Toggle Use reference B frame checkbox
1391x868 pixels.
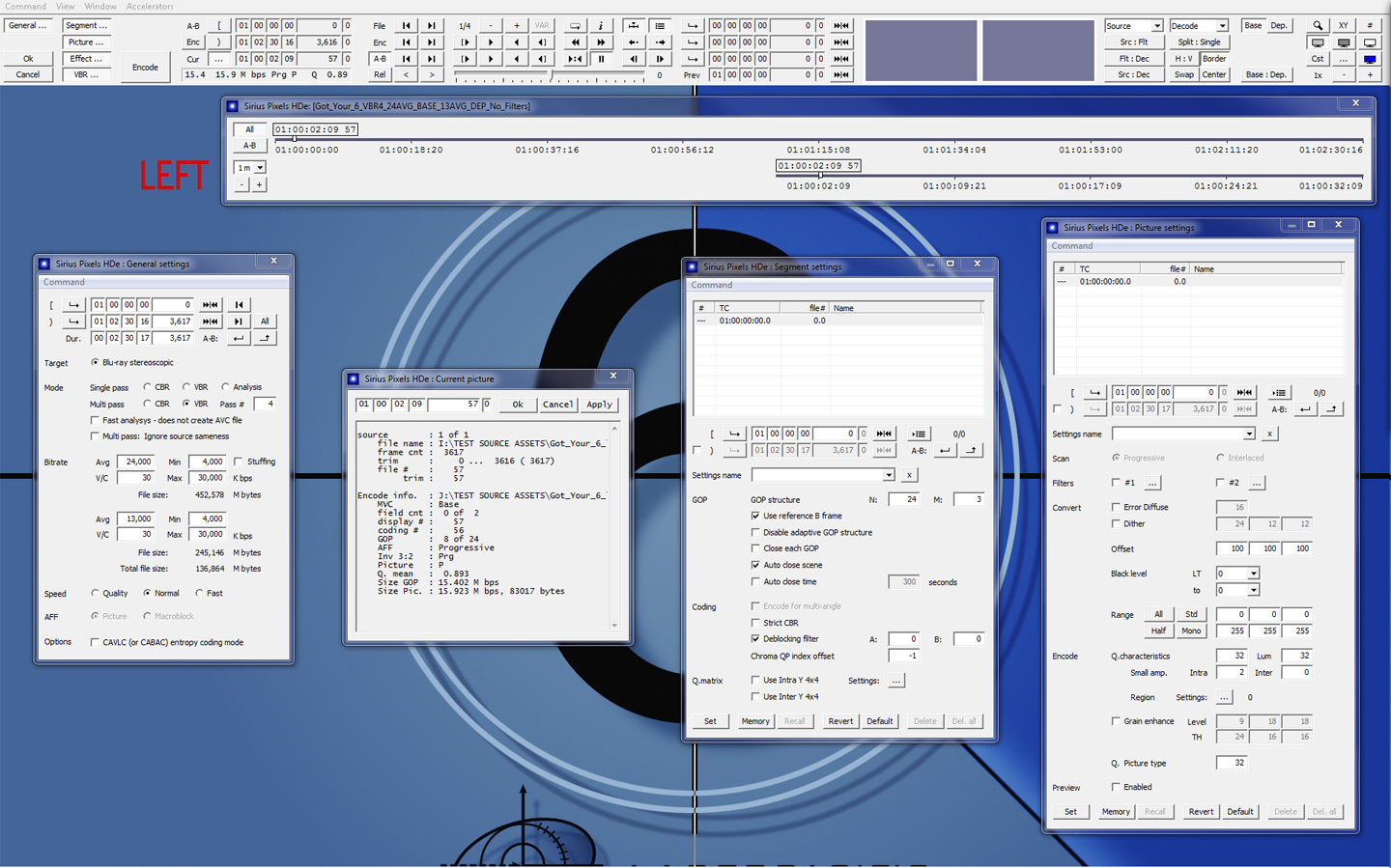pos(755,516)
